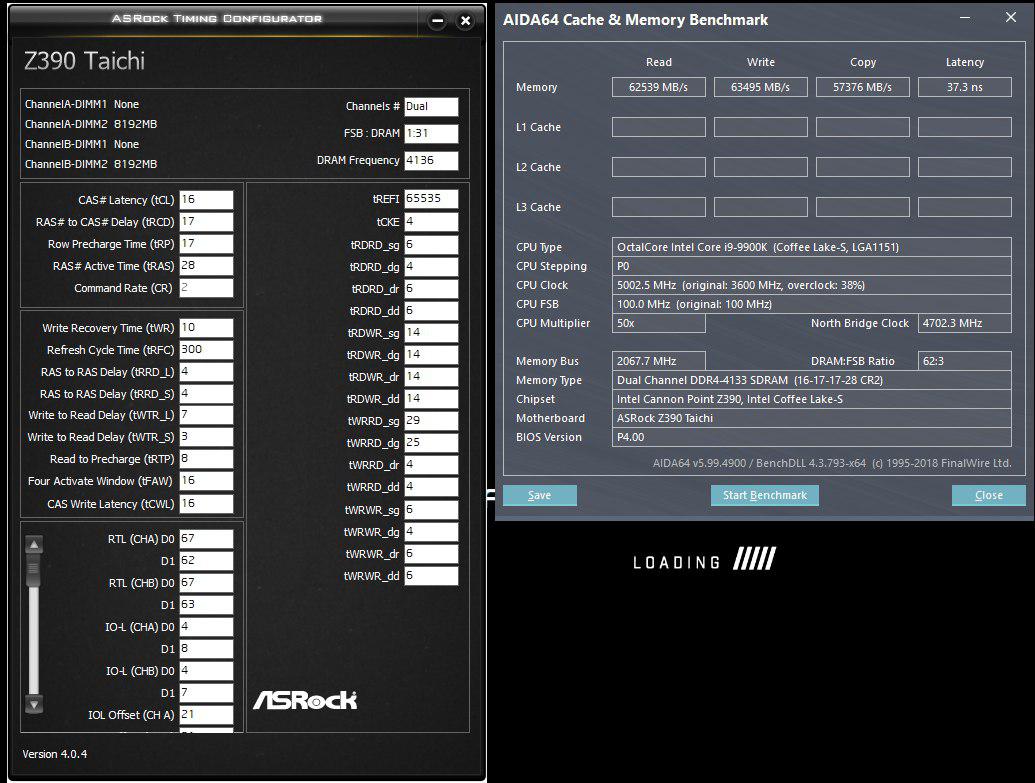Click the tWTR_S value field
This screenshot has height=783, width=1035.
click(x=206, y=437)
